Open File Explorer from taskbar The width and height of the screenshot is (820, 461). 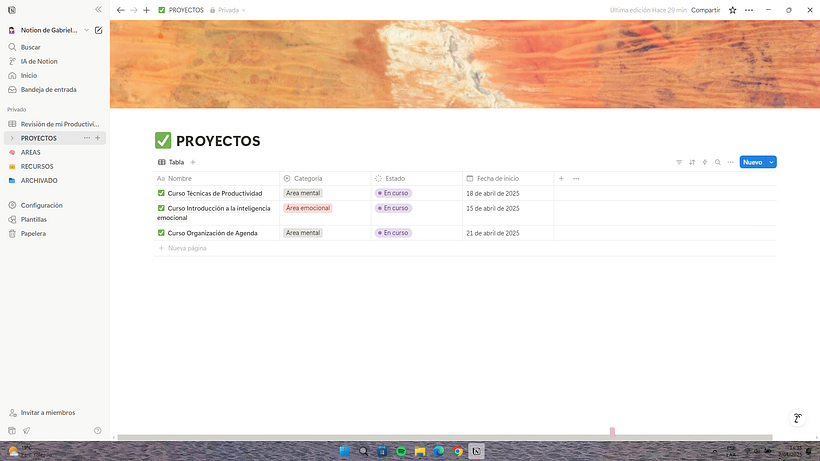(x=420, y=451)
